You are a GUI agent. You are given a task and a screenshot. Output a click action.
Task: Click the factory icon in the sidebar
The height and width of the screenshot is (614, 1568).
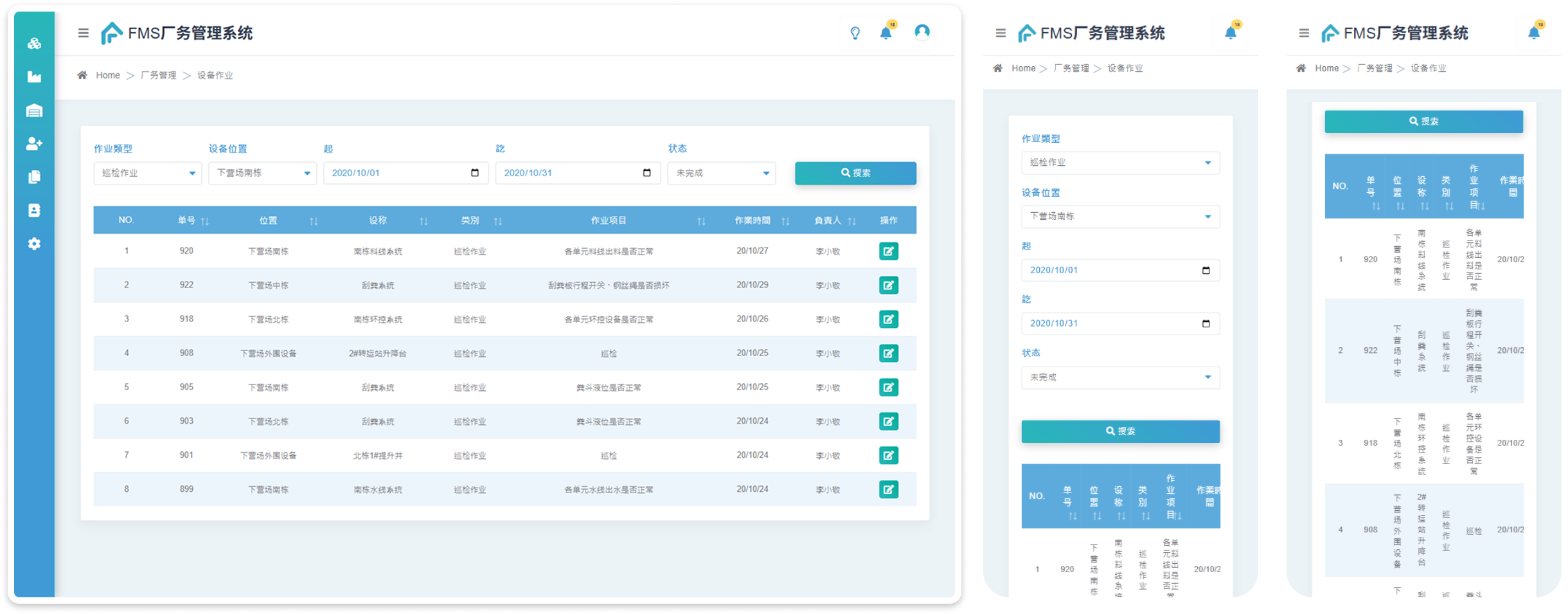click(x=34, y=77)
